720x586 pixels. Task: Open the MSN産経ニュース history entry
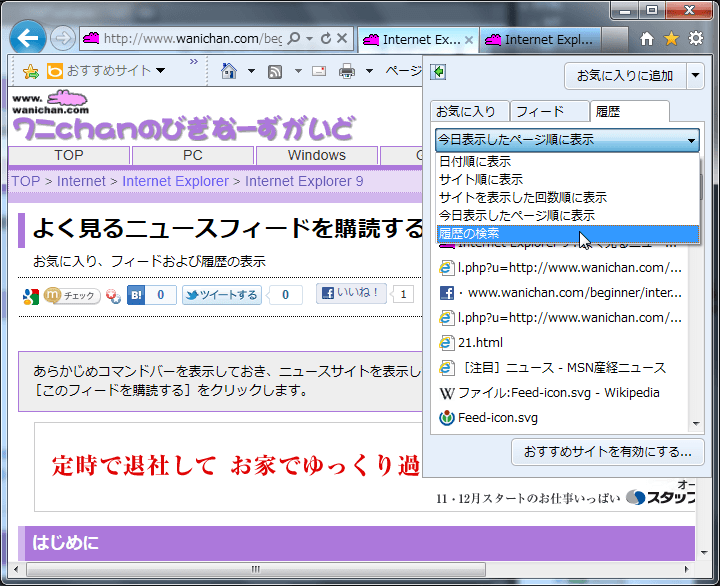(552, 368)
